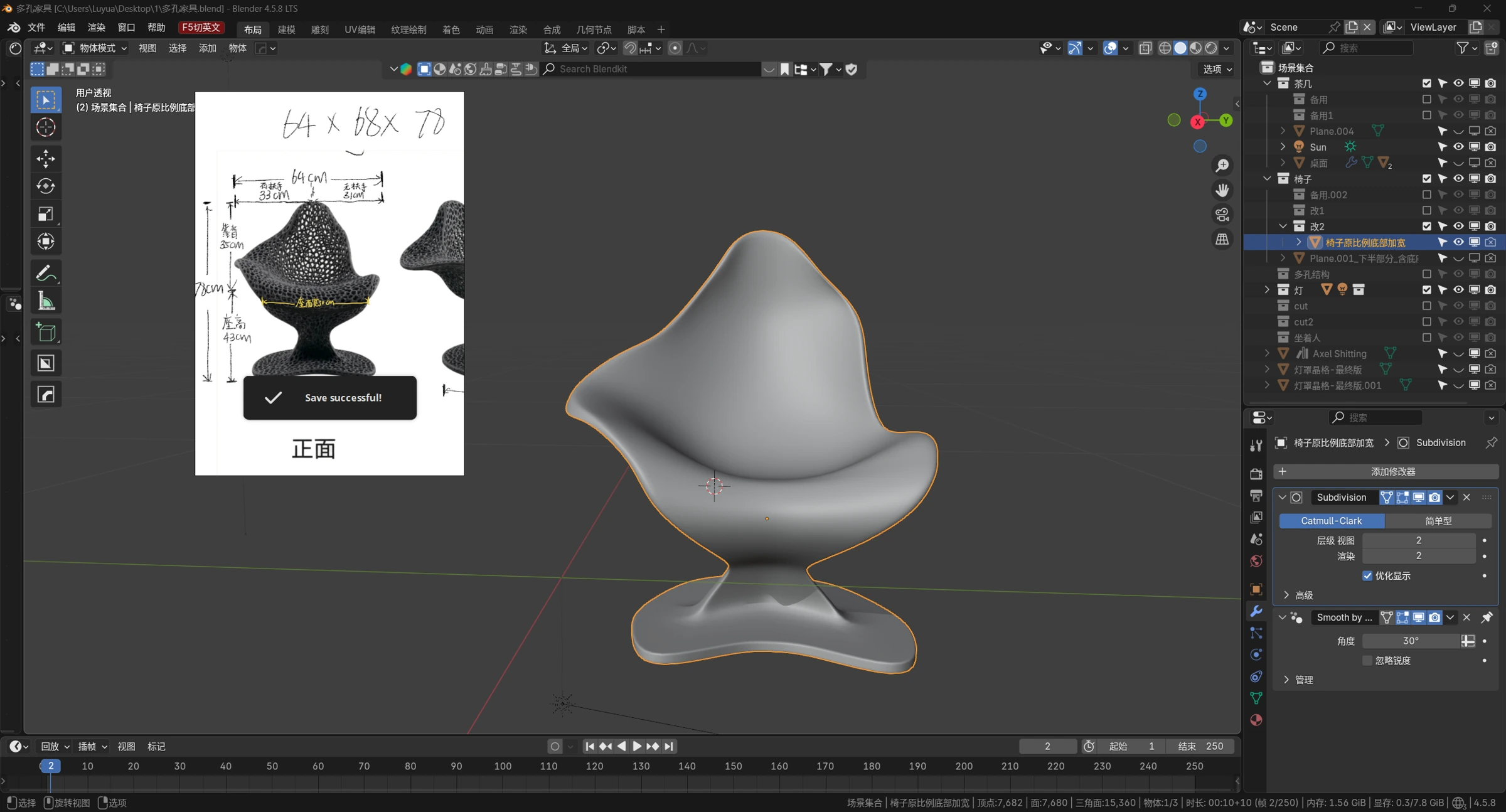Click the F5切英文 button
The height and width of the screenshot is (812, 1506).
coord(201,28)
